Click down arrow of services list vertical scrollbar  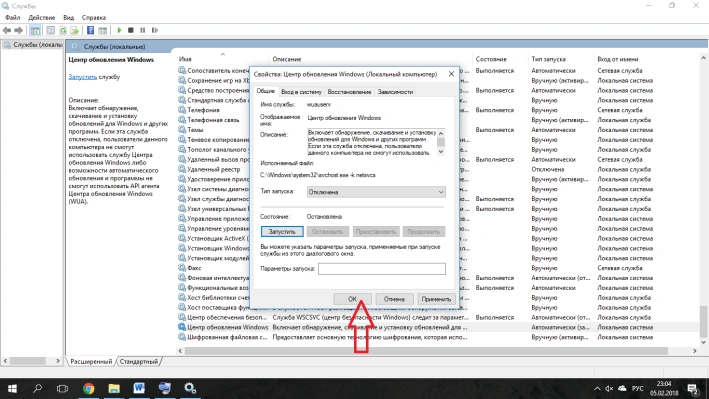point(703,342)
